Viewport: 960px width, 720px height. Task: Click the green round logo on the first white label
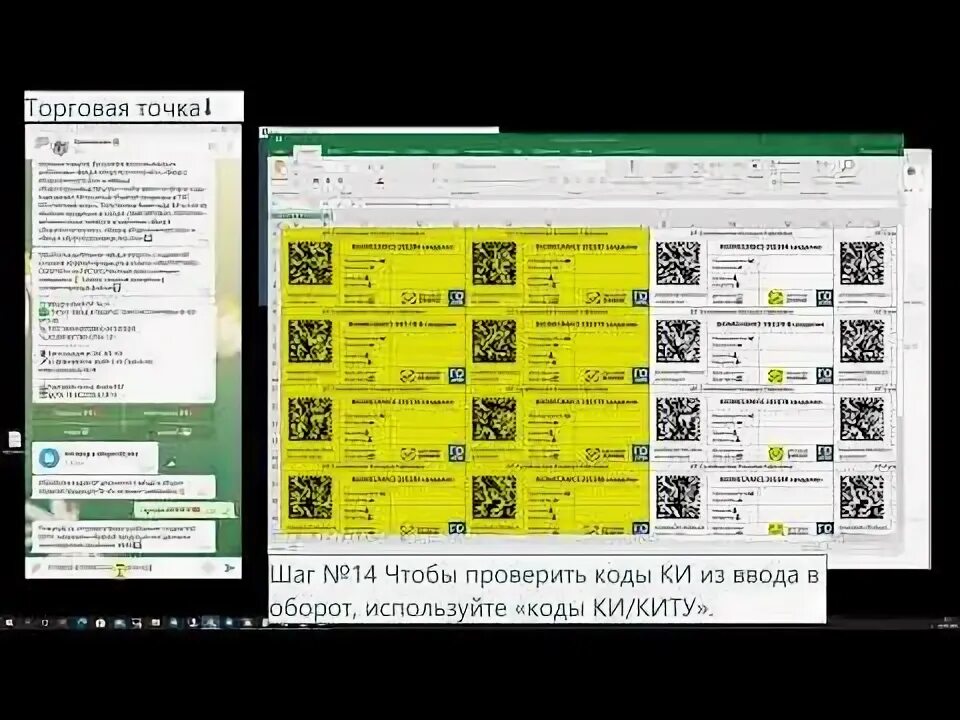coord(776,298)
